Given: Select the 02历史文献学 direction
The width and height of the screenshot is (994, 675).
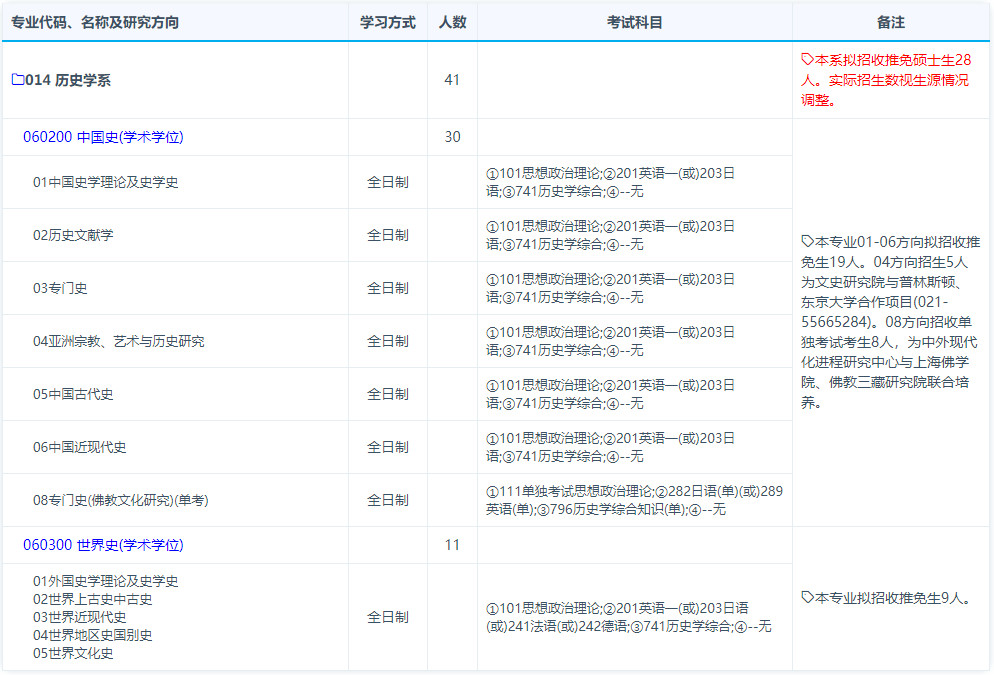Looking at the screenshot, I should pyautogui.click(x=73, y=235).
